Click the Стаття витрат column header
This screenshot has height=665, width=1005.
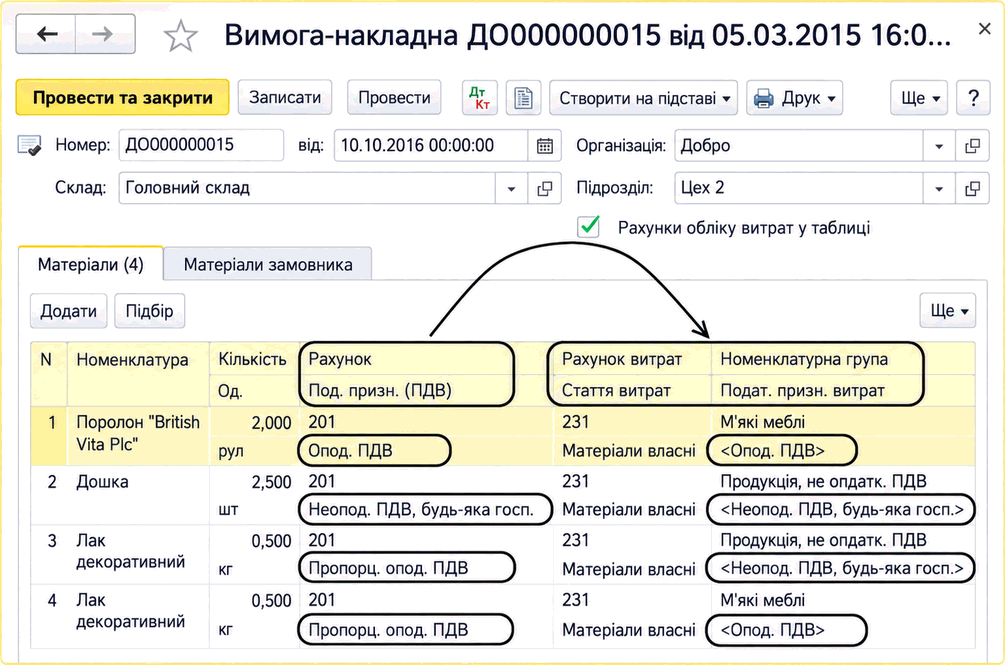(x=631, y=390)
